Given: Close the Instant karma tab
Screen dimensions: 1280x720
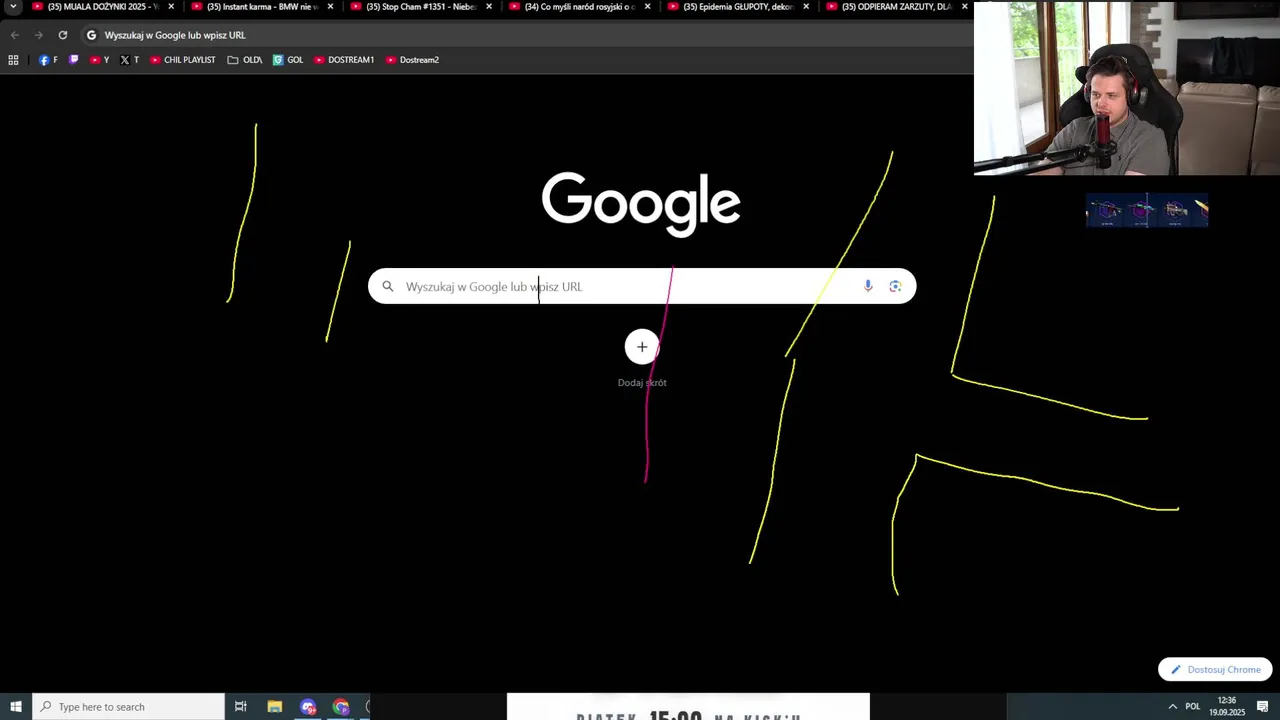Looking at the screenshot, I should (x=330, y=7).
